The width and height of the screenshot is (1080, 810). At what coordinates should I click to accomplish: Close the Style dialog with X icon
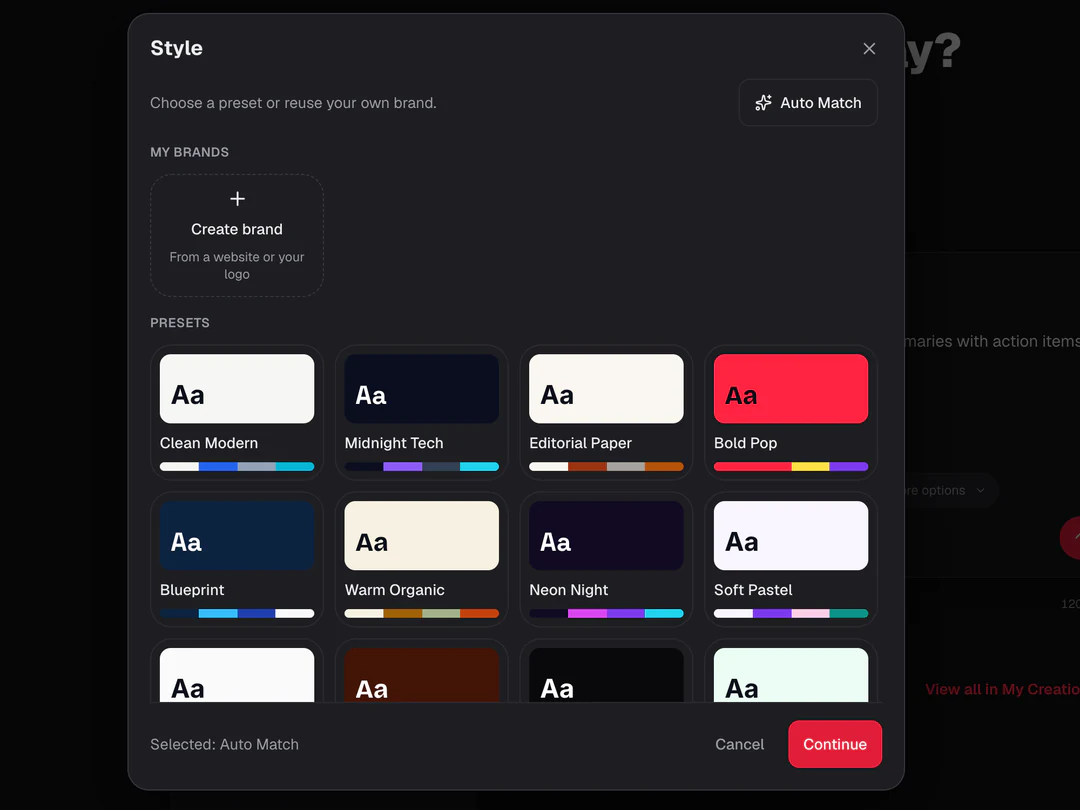(869, 48)
